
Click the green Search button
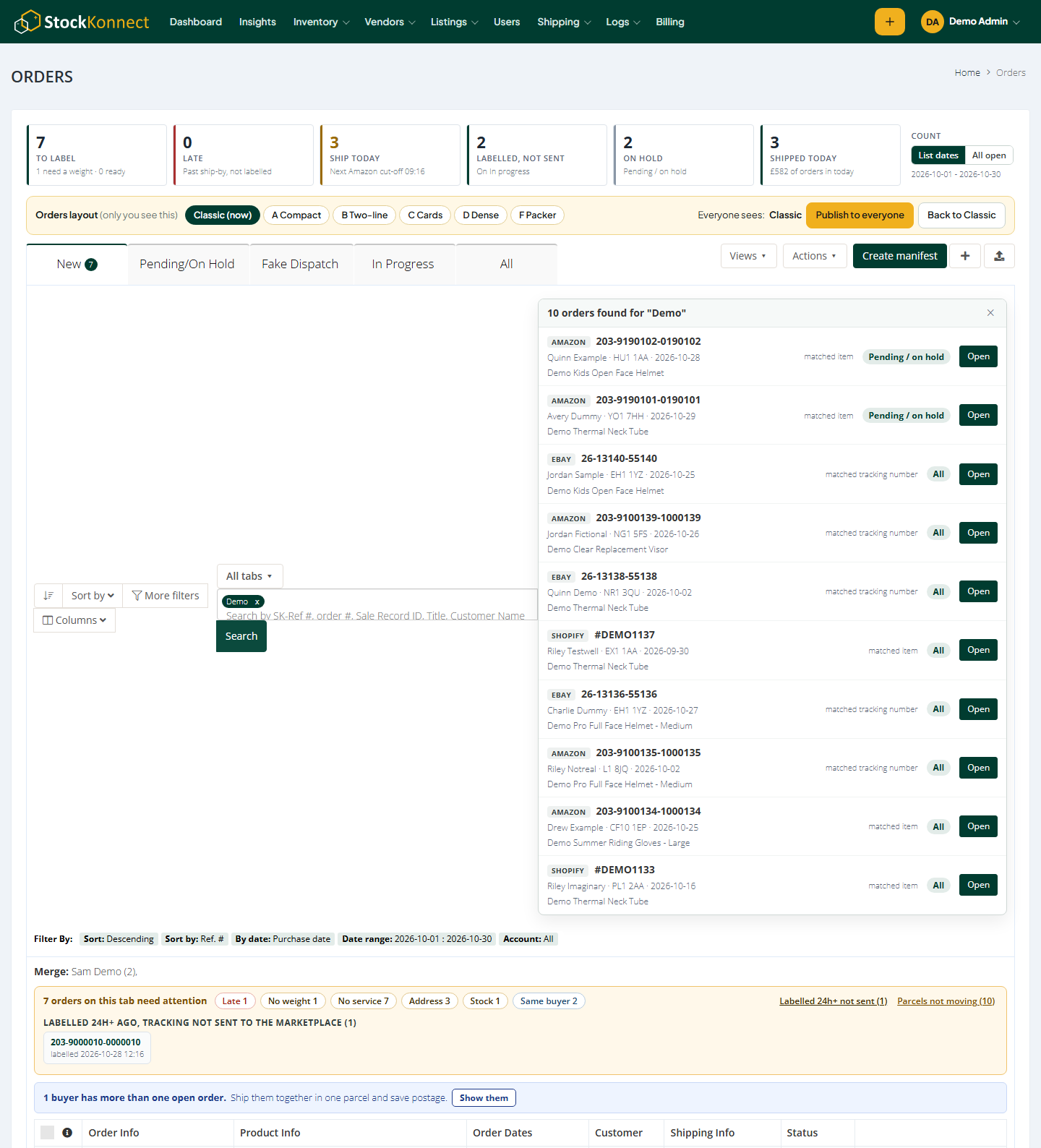click(241, 636)
